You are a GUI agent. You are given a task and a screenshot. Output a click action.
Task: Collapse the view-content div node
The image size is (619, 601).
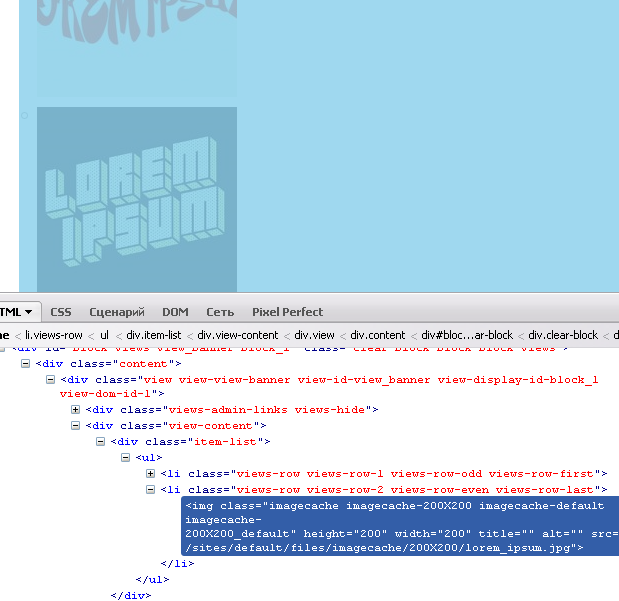75,426
